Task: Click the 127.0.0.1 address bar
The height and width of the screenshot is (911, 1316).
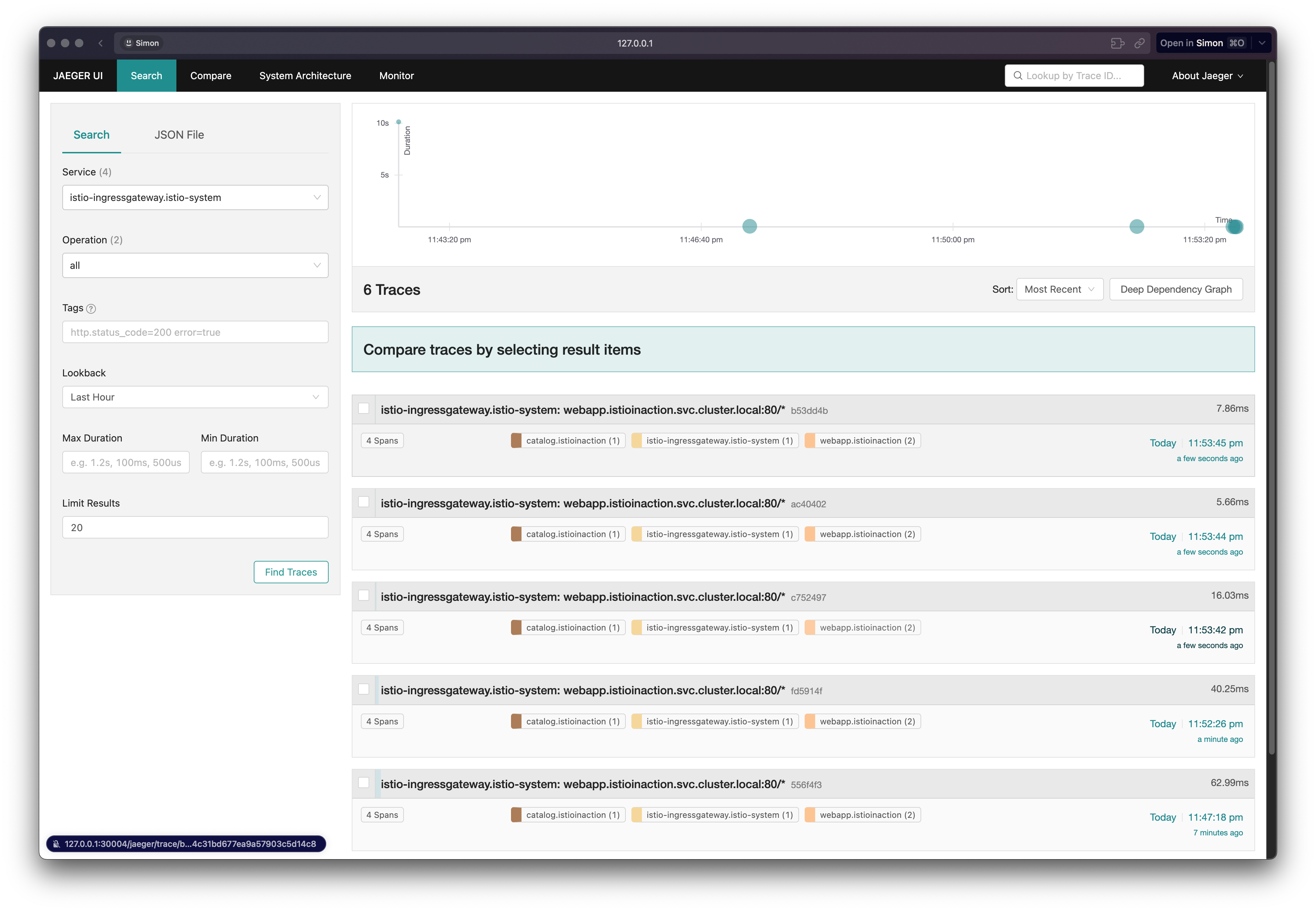Action: click(x=635, y=43)
